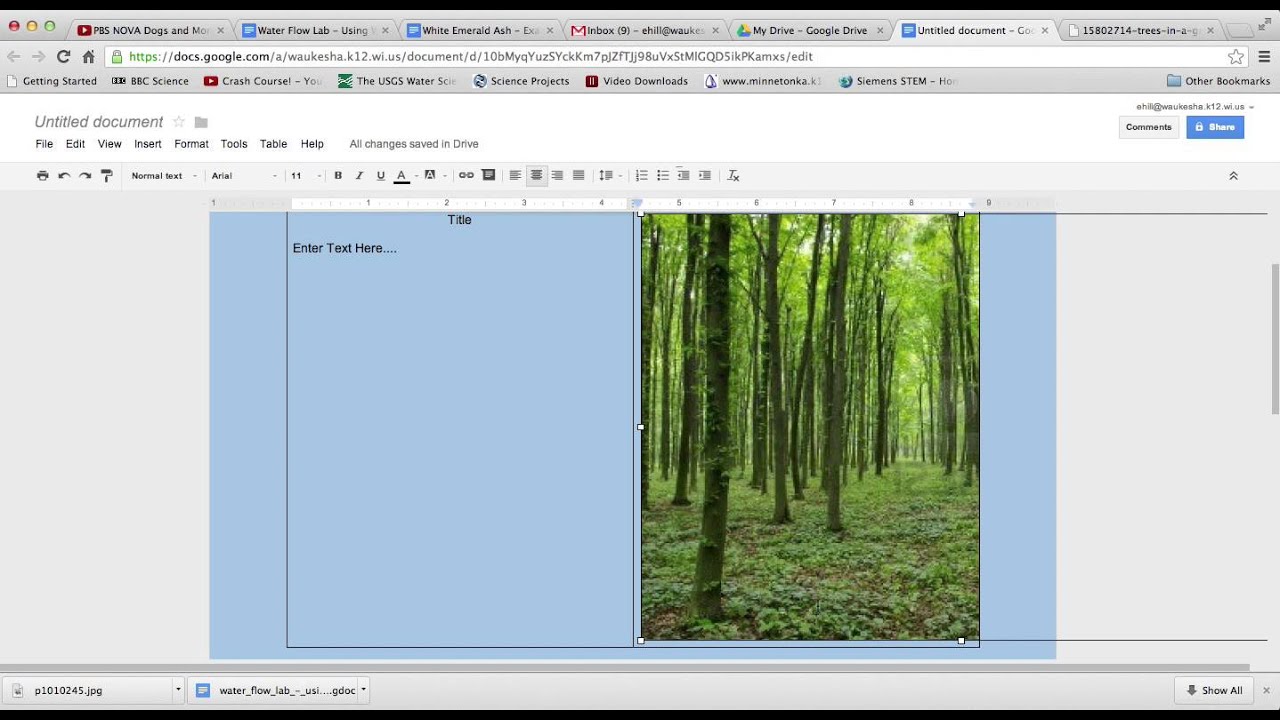This screenshot has height=720, width=1280.
Task: Open the Crash Course bookmark
Action: [x=263, y=81]
